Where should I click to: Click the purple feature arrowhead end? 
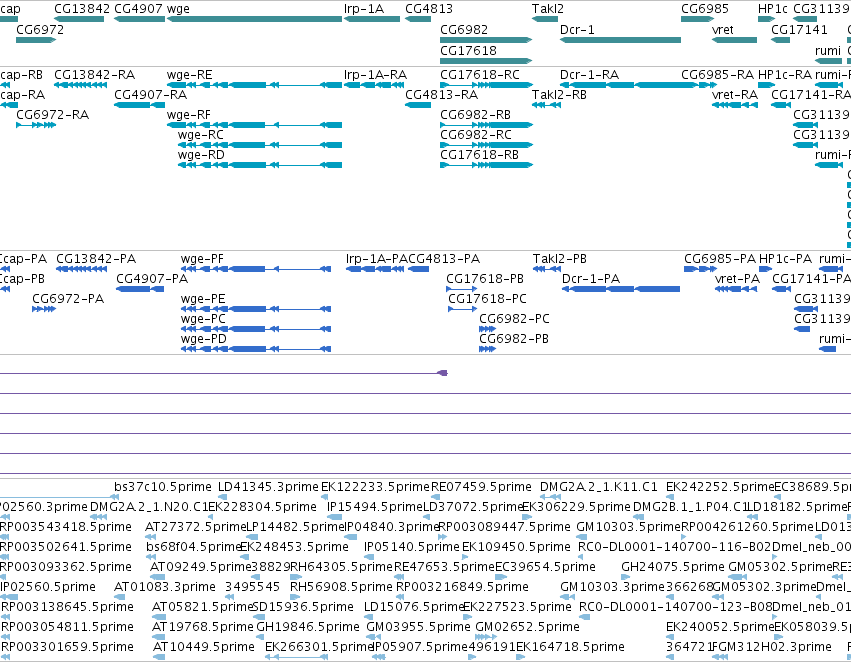coord(443,373)
